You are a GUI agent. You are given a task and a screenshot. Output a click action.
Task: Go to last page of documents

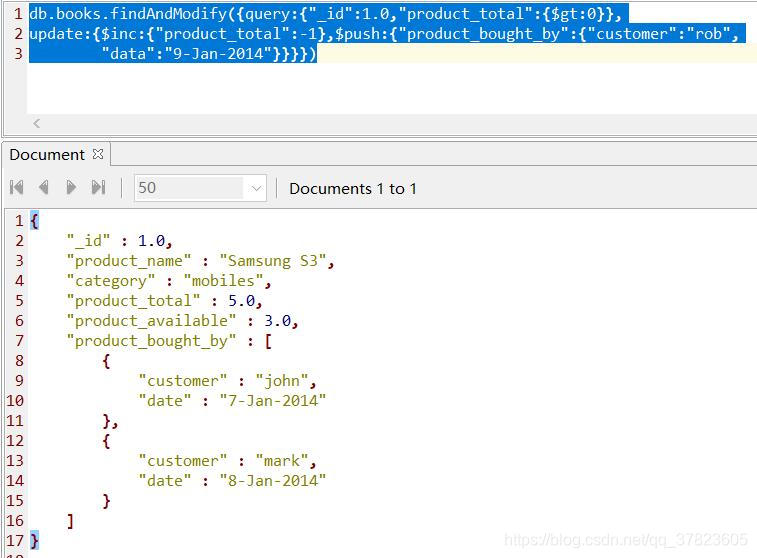coord(98,187)
